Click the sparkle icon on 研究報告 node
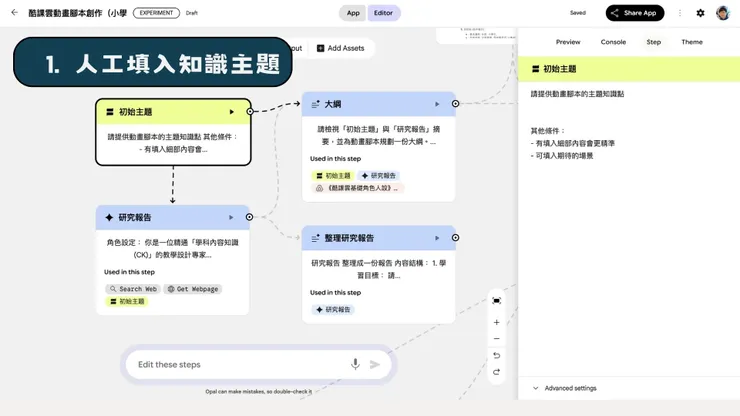The image size is (740, 416). 109,217
